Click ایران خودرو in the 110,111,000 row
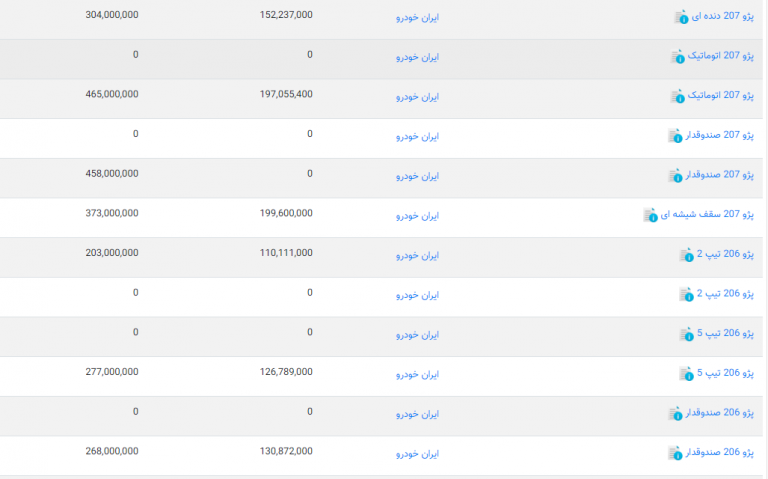 (417, 256)
